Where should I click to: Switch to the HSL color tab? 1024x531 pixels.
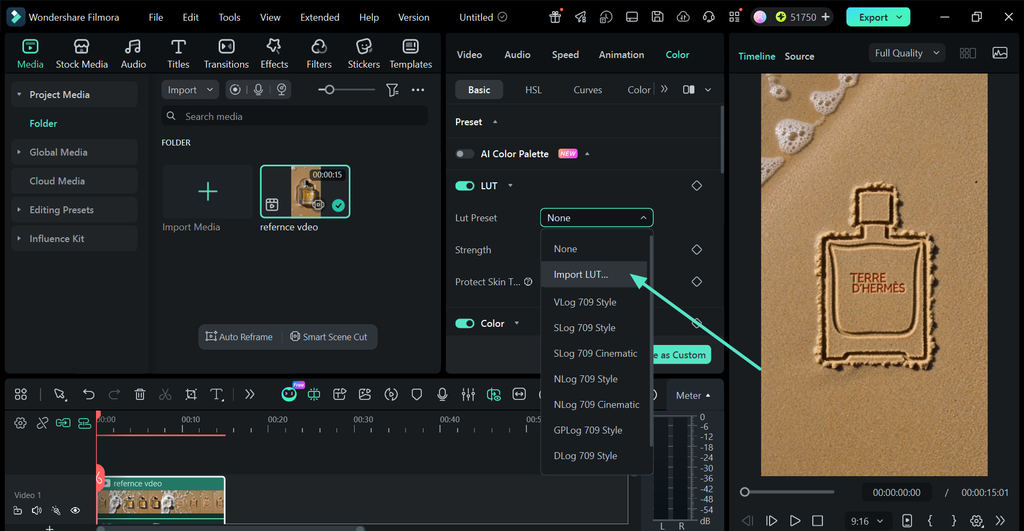point(533,89)
